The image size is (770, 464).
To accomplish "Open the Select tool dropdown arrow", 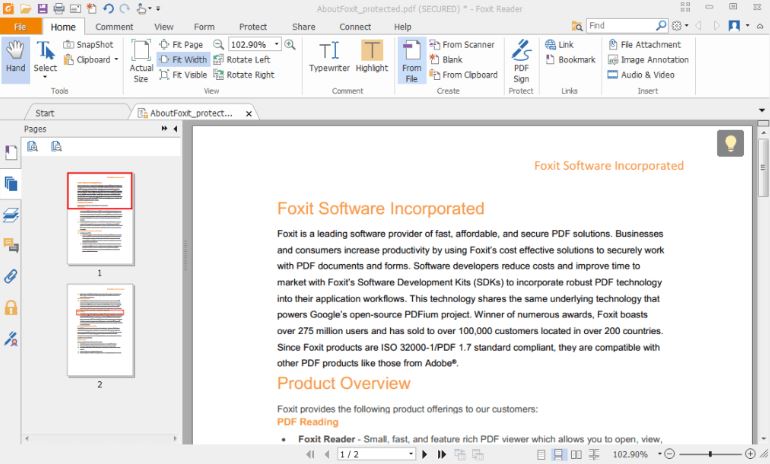I will click(x=45, y=77).
